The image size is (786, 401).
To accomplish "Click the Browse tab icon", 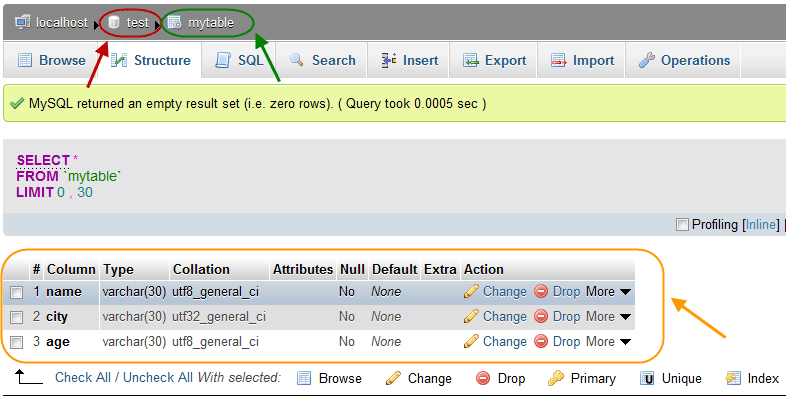I will coord(25,60).
